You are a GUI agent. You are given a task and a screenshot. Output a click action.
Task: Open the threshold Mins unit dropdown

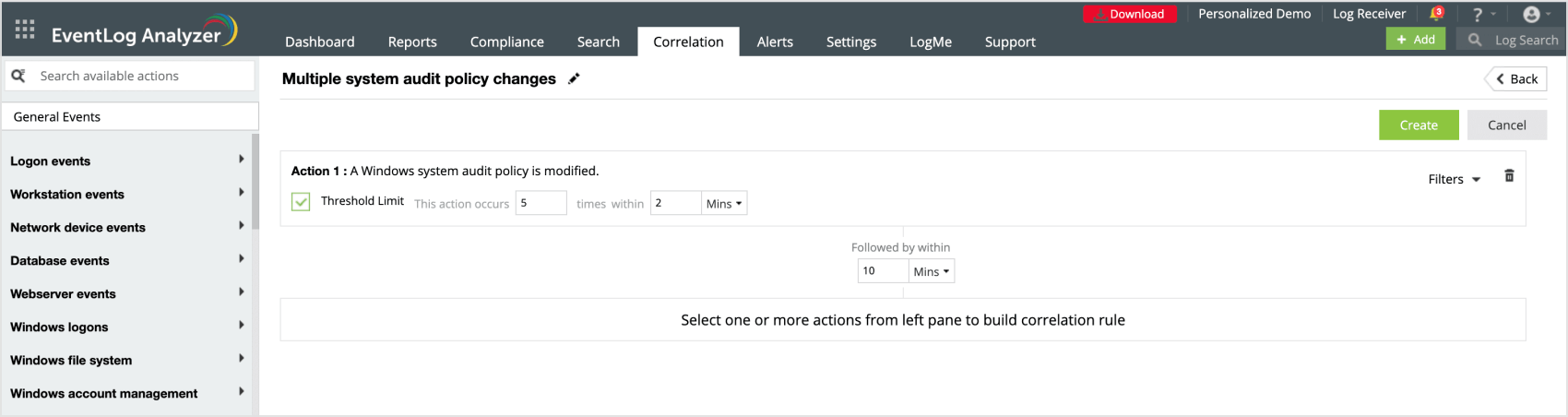[x=724, y=204]
